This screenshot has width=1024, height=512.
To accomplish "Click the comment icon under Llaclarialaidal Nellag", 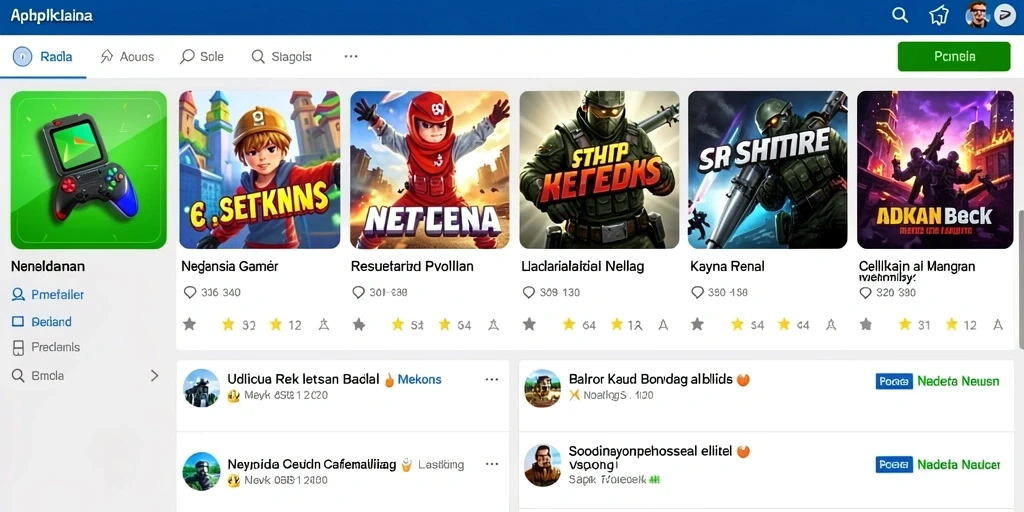I will coord(529,292).
